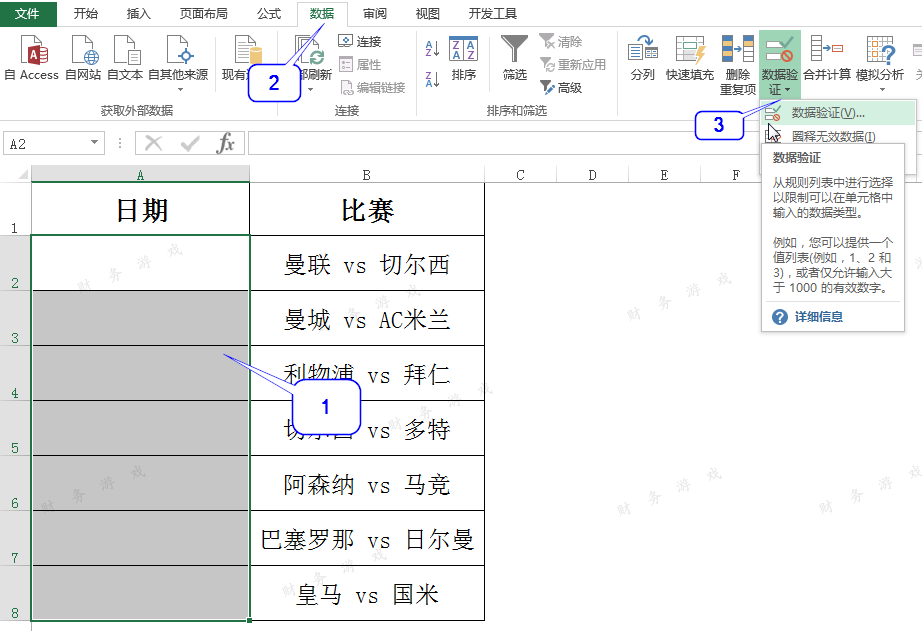Select row 8 header
The width and height of the screenshot is (922, 631).
tap(15, 593)
